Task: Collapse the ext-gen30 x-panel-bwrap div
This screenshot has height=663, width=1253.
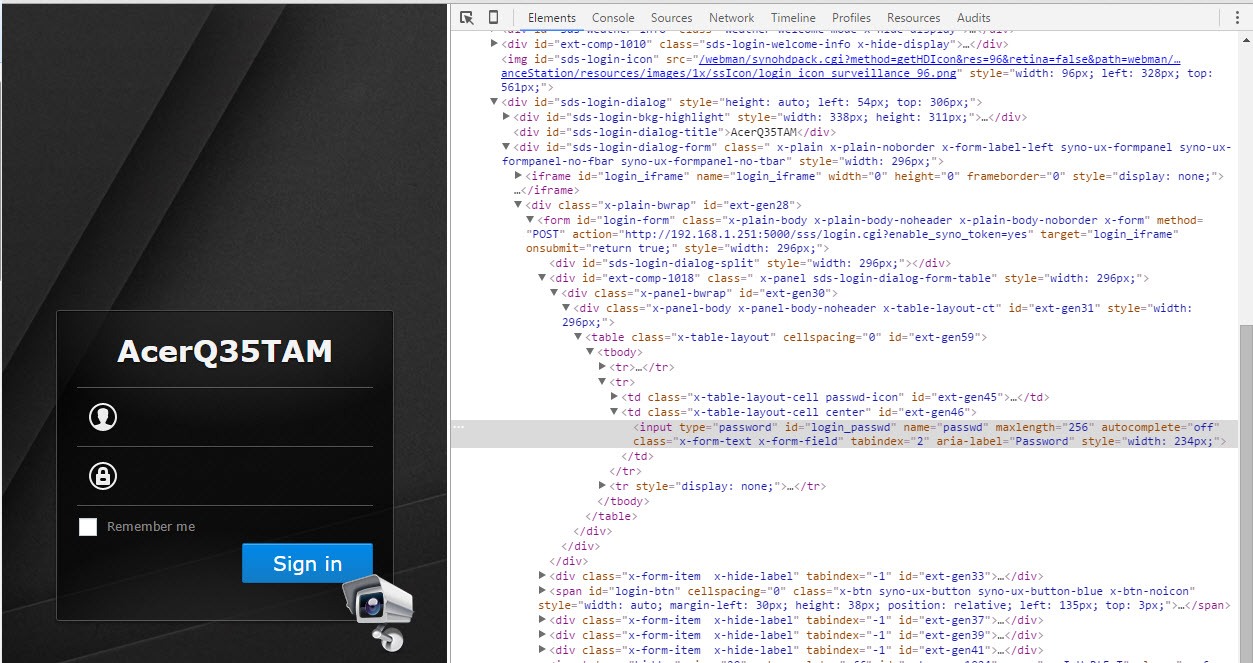Action: (x=554, y=293)
